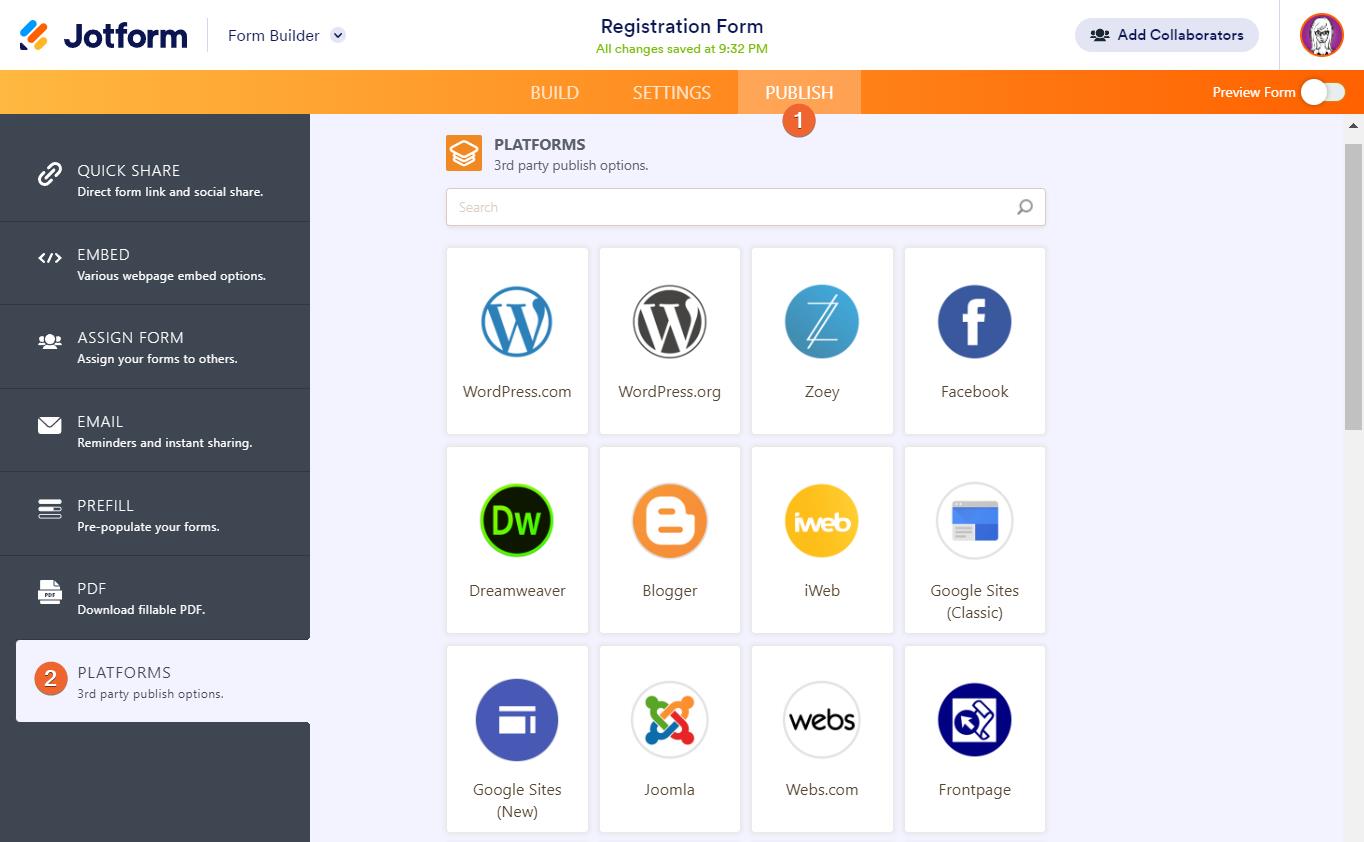Image resolution: width=1364 pixels, height=842 pixels.
Task: Choose the Joomla platform icon
Action: coord(670,720)
